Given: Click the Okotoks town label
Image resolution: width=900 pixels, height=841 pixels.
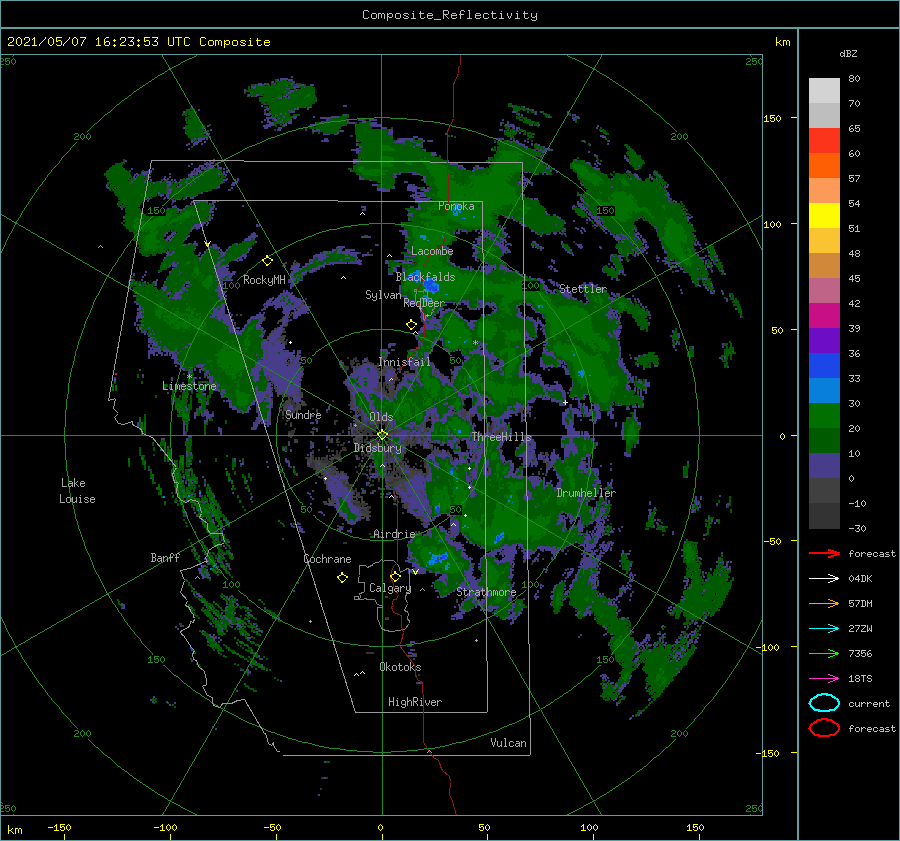Looking at the screenshot, I should pyautogui.click(x=400, y=667).
